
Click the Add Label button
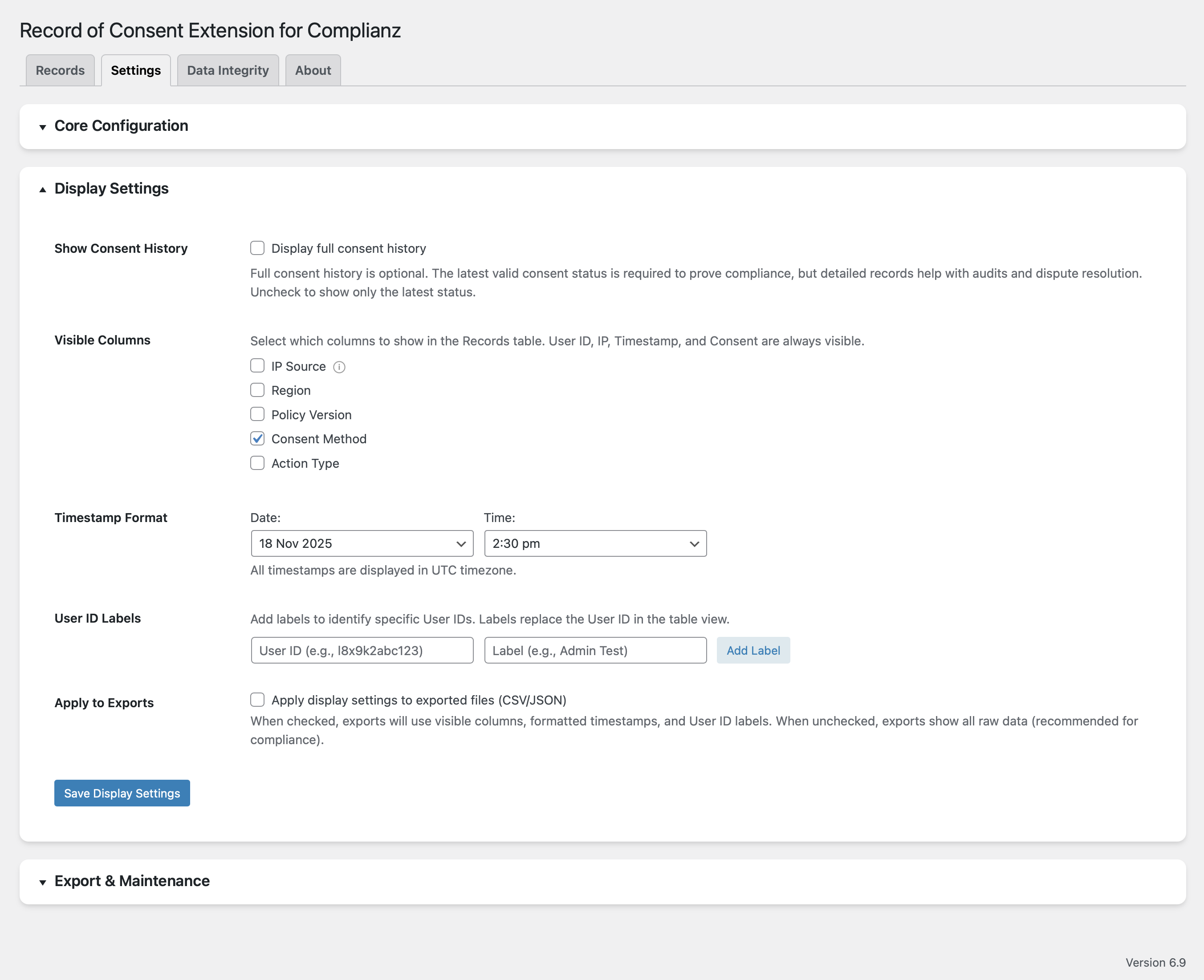(x=753, y=650)
